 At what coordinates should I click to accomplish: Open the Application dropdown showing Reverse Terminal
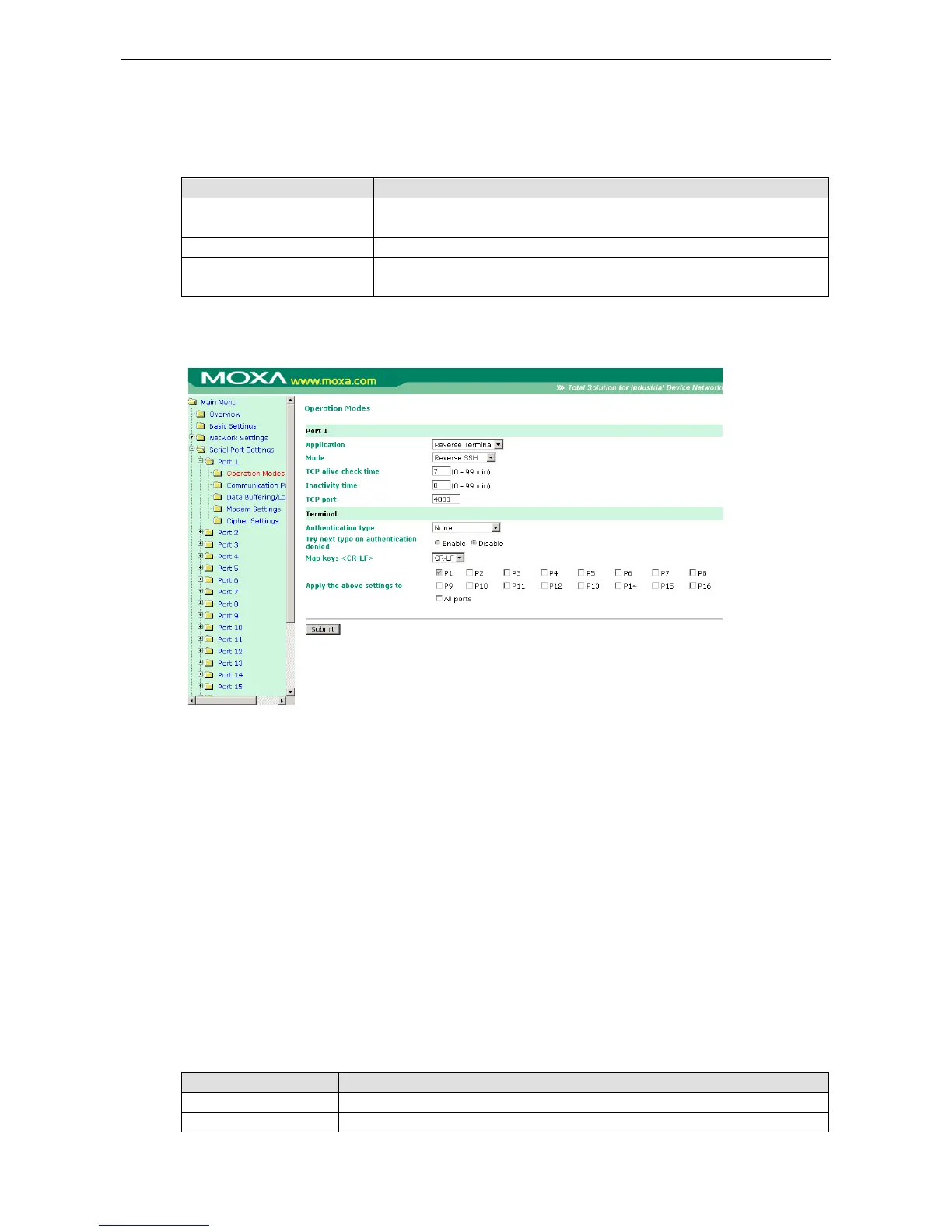point(467,445)
